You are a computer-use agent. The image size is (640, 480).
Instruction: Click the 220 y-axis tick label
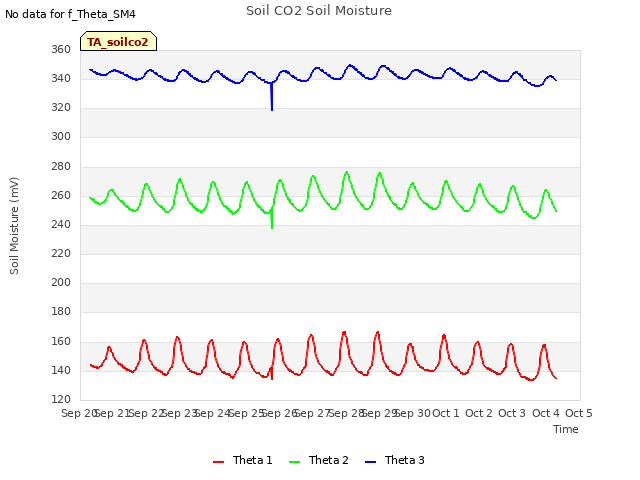click(x=61, y=253)
